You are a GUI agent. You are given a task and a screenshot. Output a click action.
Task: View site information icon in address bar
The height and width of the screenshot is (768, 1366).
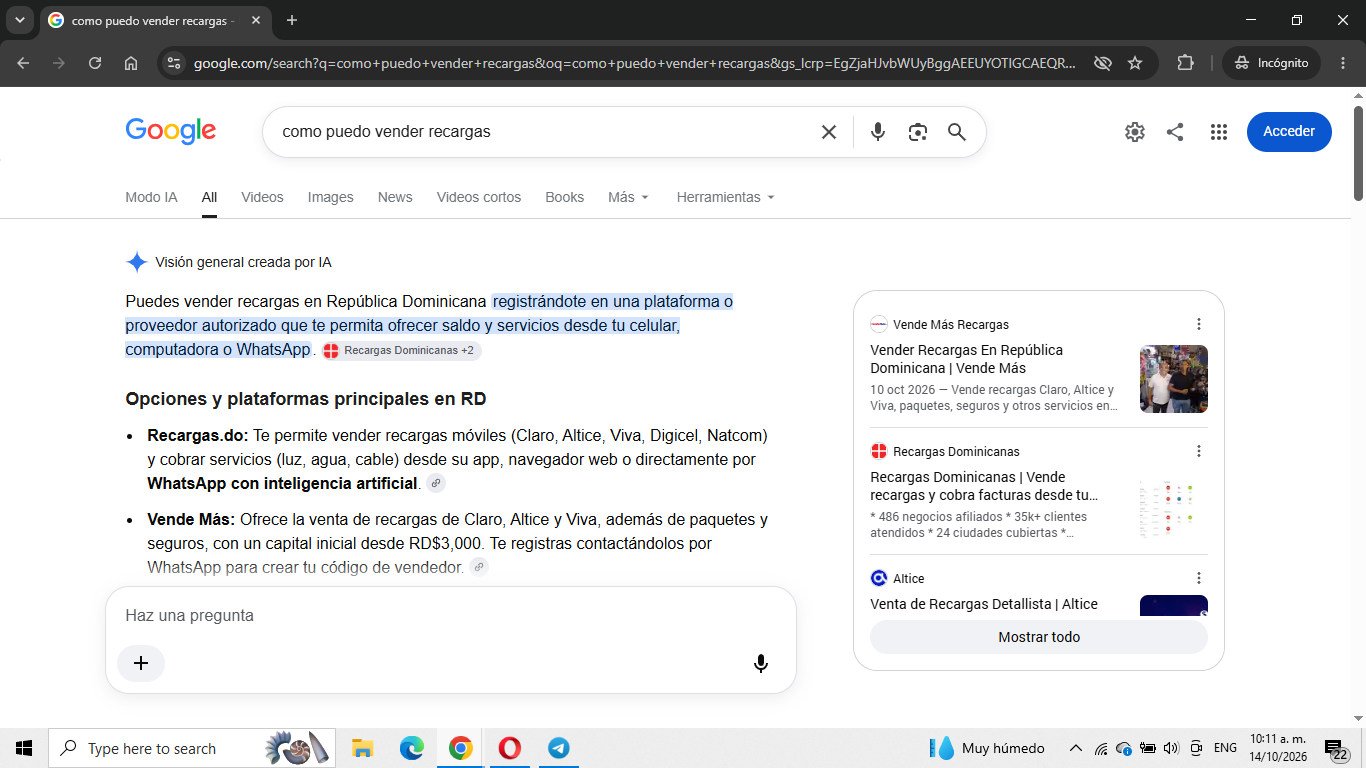[173, 63]
